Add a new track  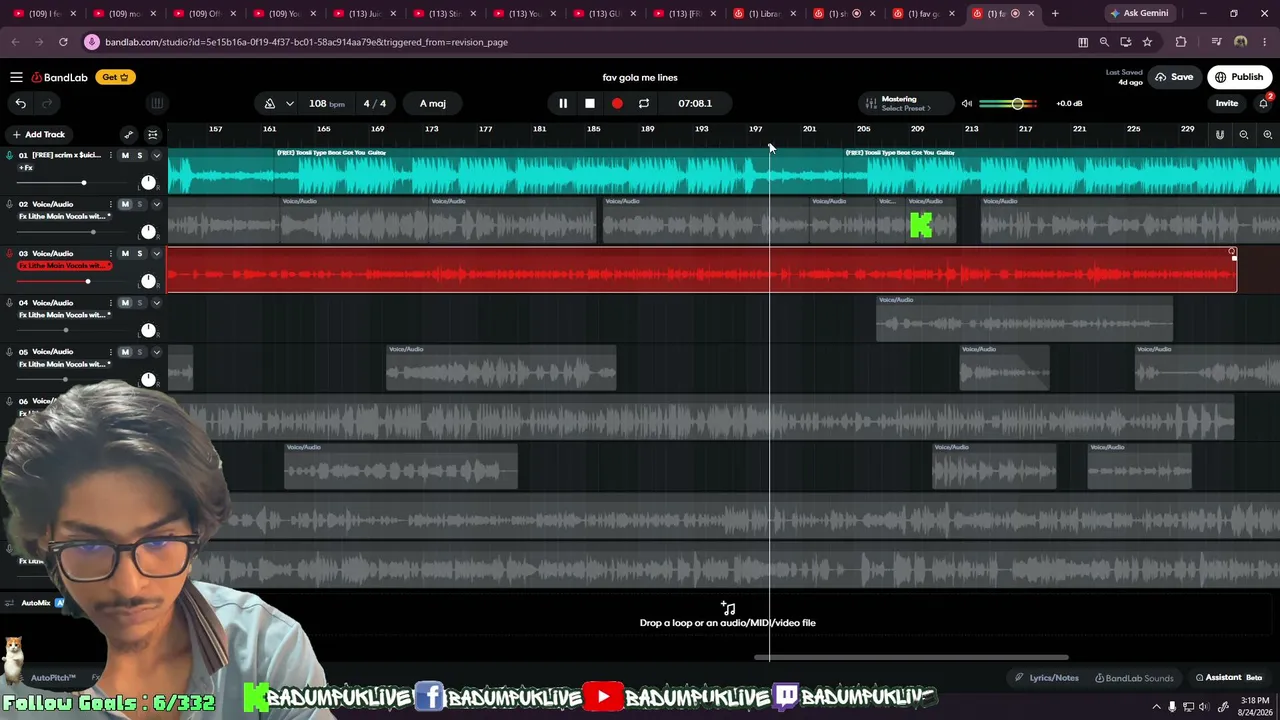(38, 134)
